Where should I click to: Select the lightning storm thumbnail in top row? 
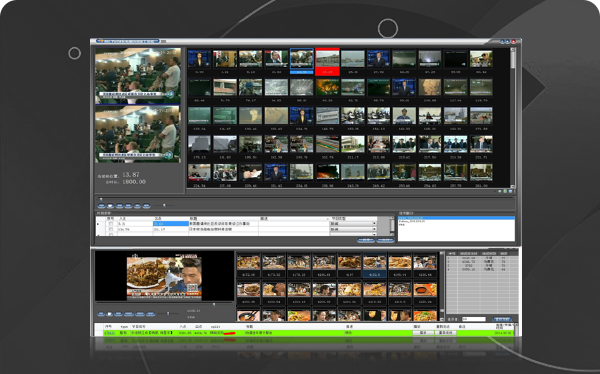point(430,59)
